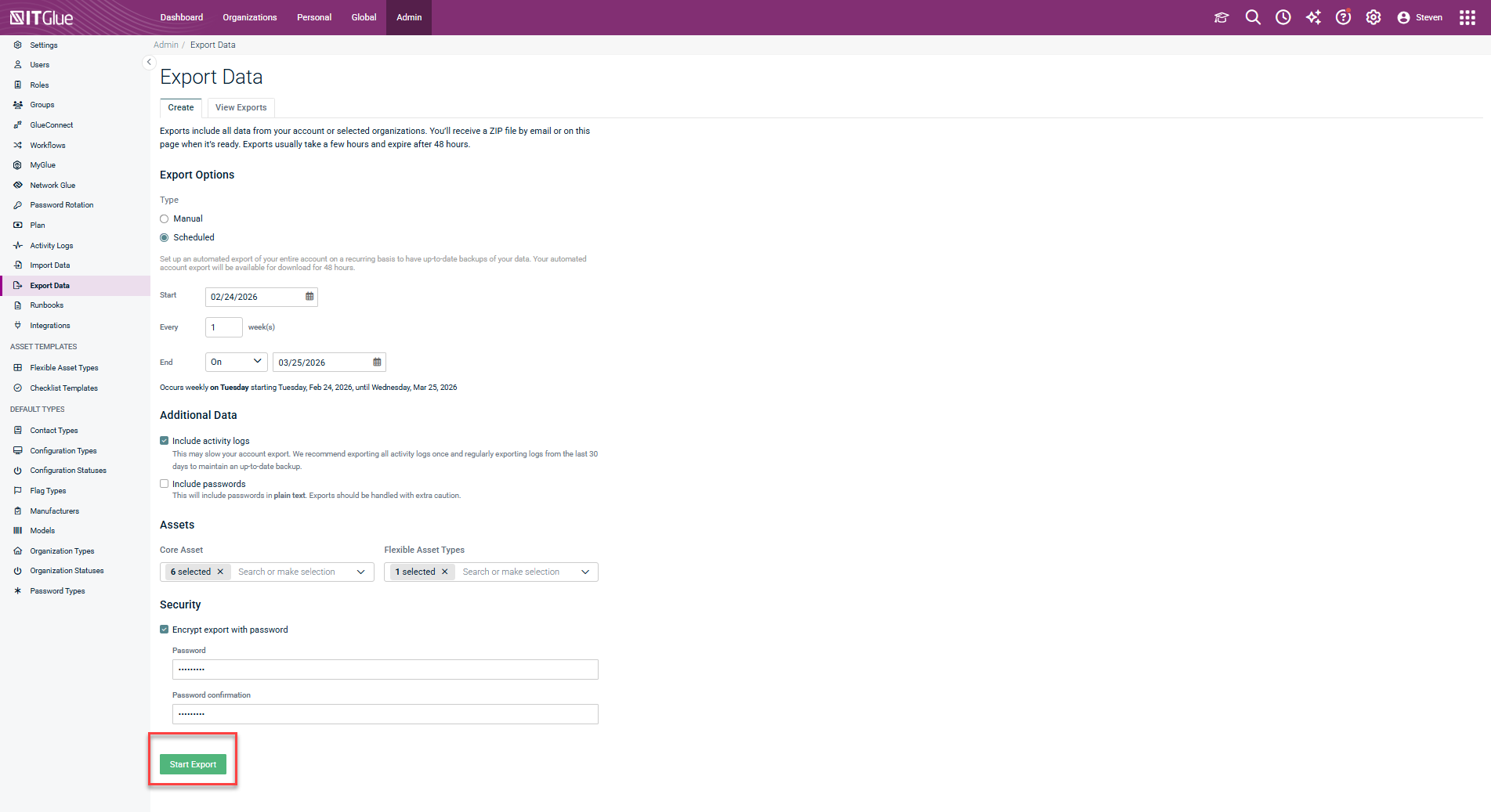The height and width of the screenshot is (812, 1491).
Task: Uncheck Include activity logs
Action: tap(165, 441)
